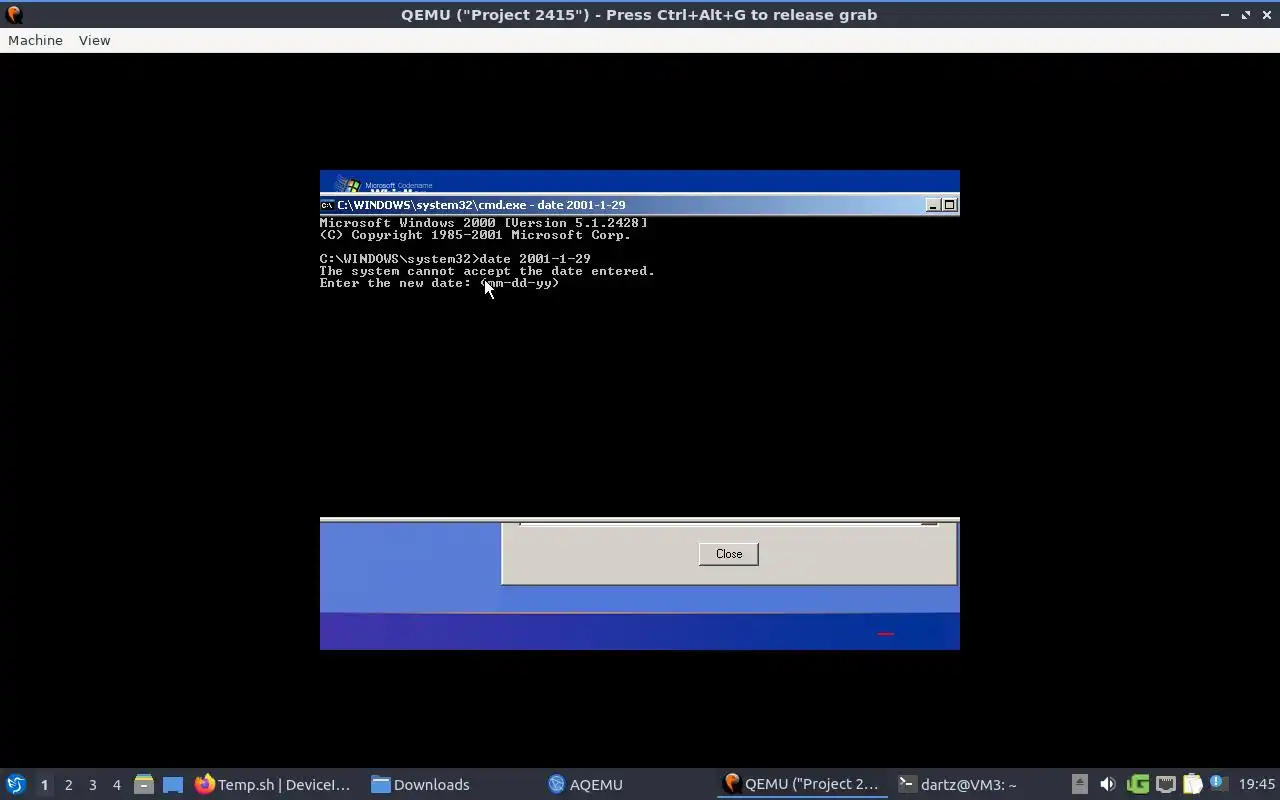Click the cmd.exe title bar text
The width and height of the screenshot is (1280, 800).
pos(481,205)
